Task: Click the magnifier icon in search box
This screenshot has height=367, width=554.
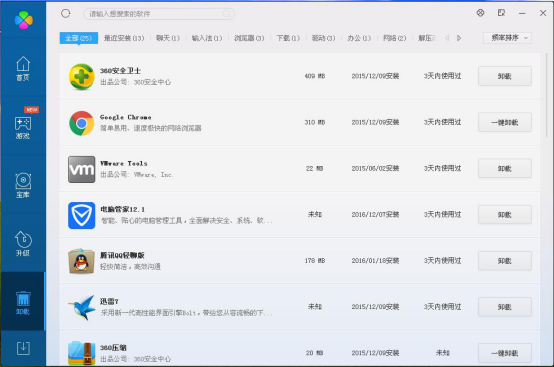Action: pos(226,14)
